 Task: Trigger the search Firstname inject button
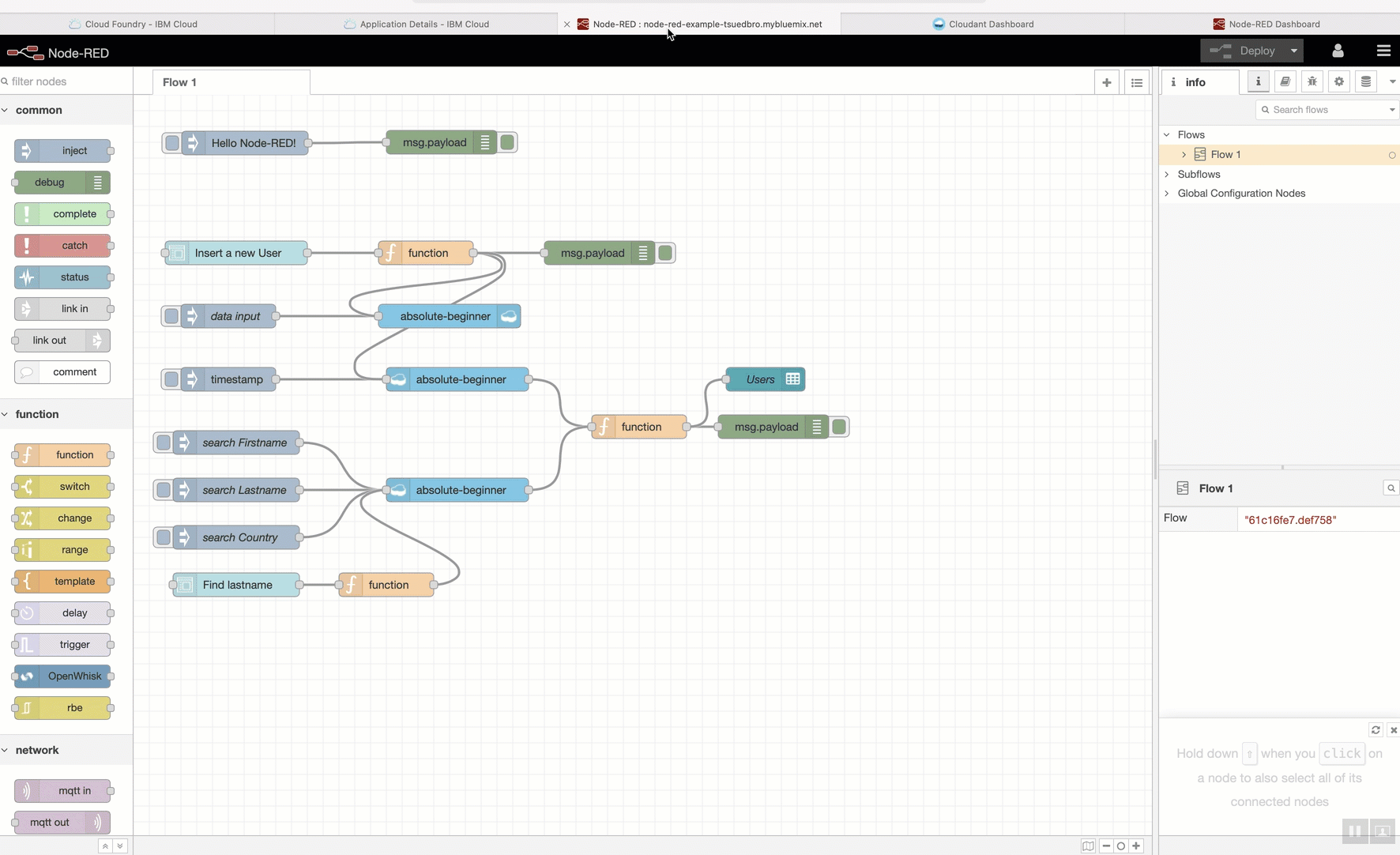pyautogui.click(x=163, y=443)
